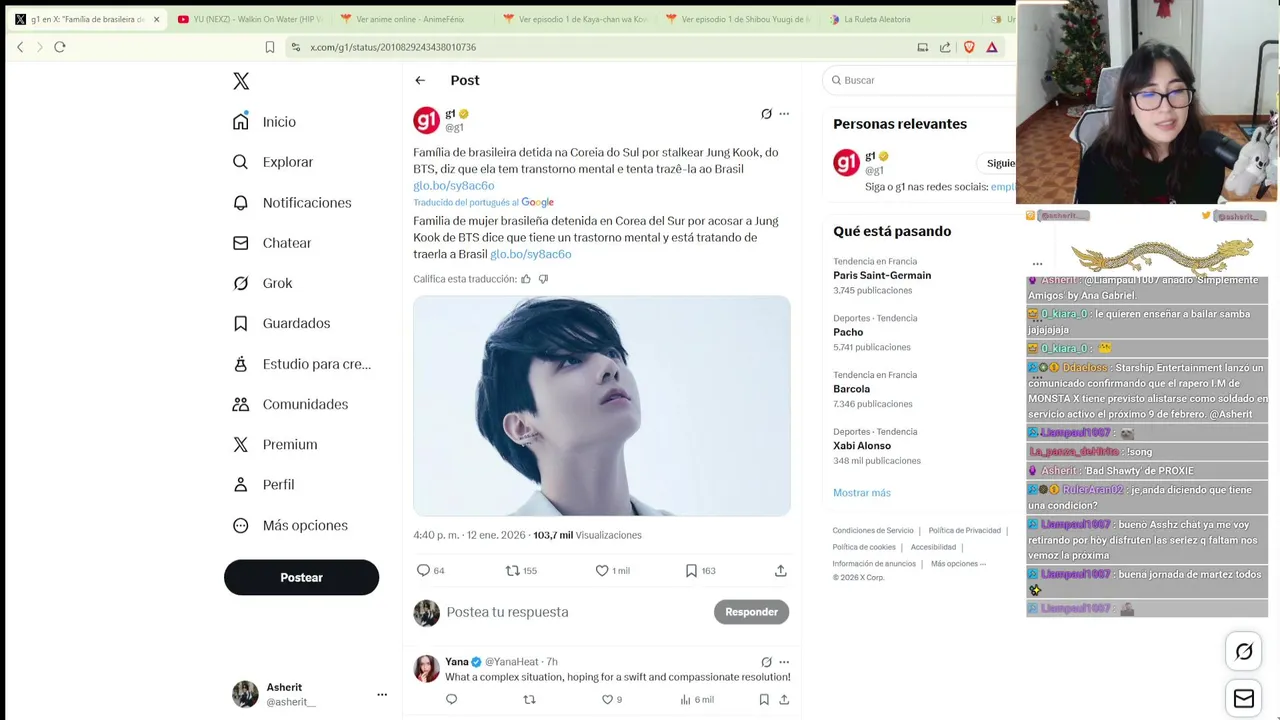This screenshot has width=1280, height=720.
Task: Expand Más opciones footer menu
Action: tap(958, 564)
